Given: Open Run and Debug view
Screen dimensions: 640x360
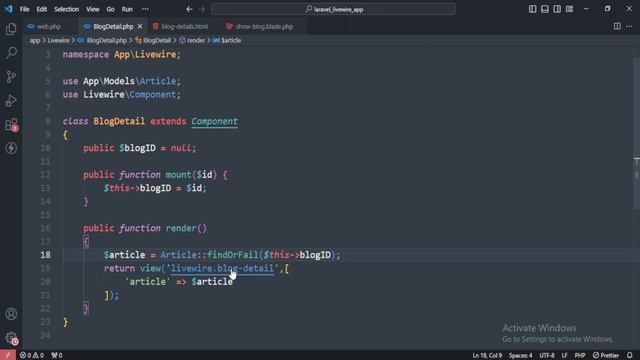Looking at the screenshot, I should click(11, 100).
